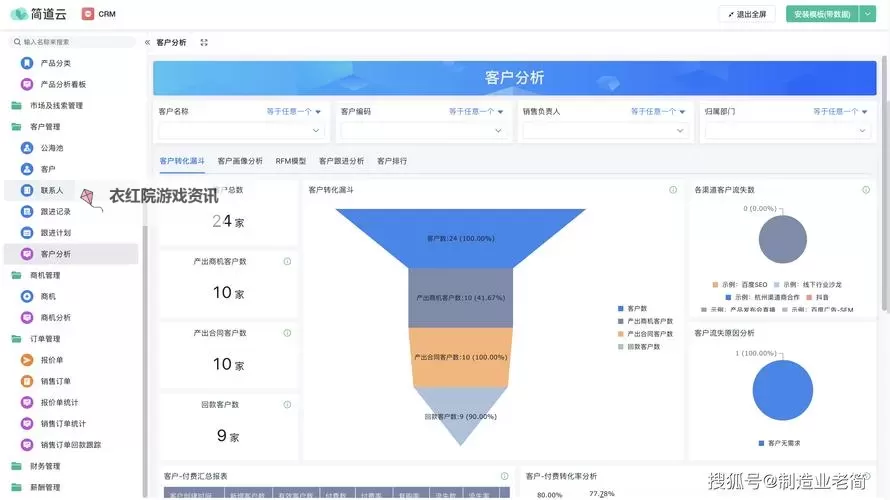Click the 薪酬管理 folder icon

point(16,487)
